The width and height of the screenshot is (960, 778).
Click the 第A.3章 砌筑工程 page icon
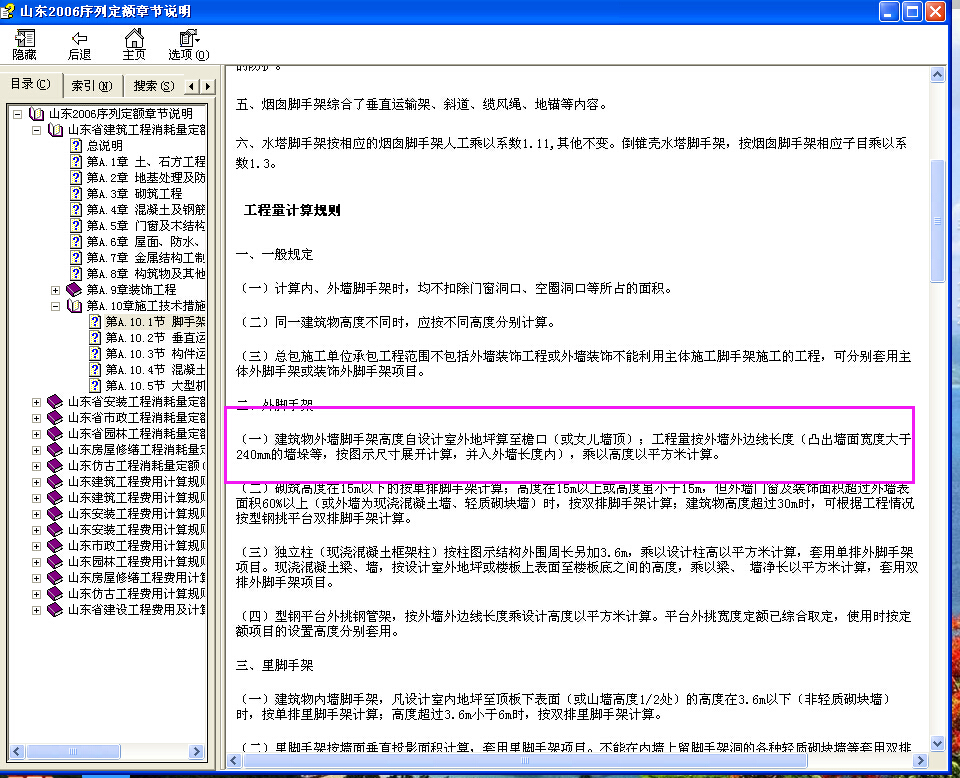76,193
